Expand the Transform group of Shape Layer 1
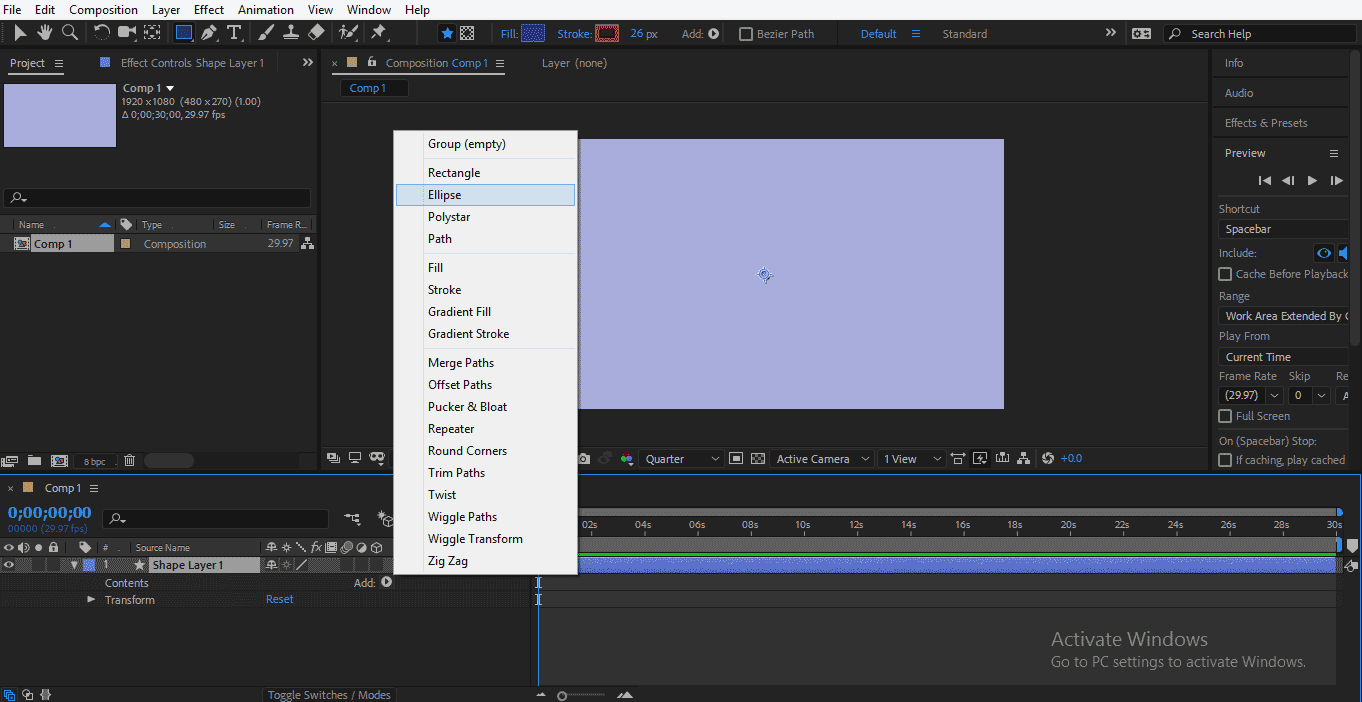This screenshot has width=1362, height=702. 90,599
